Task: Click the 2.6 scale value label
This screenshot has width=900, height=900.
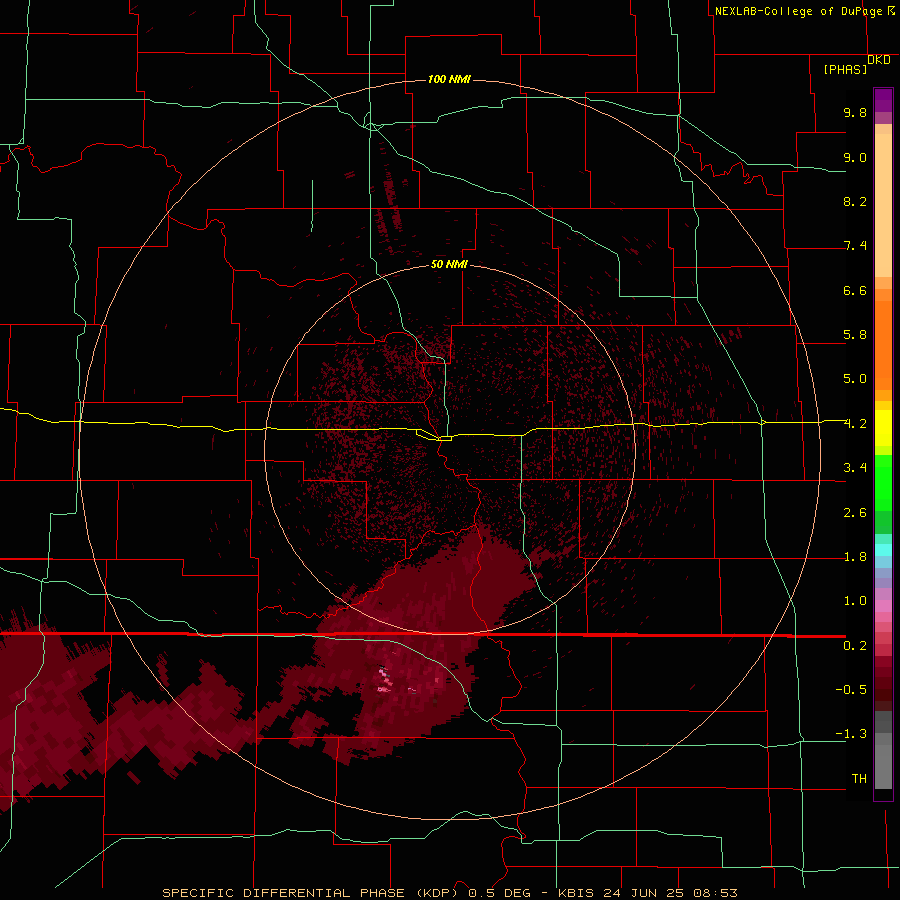Action: [x=855, y=513]
